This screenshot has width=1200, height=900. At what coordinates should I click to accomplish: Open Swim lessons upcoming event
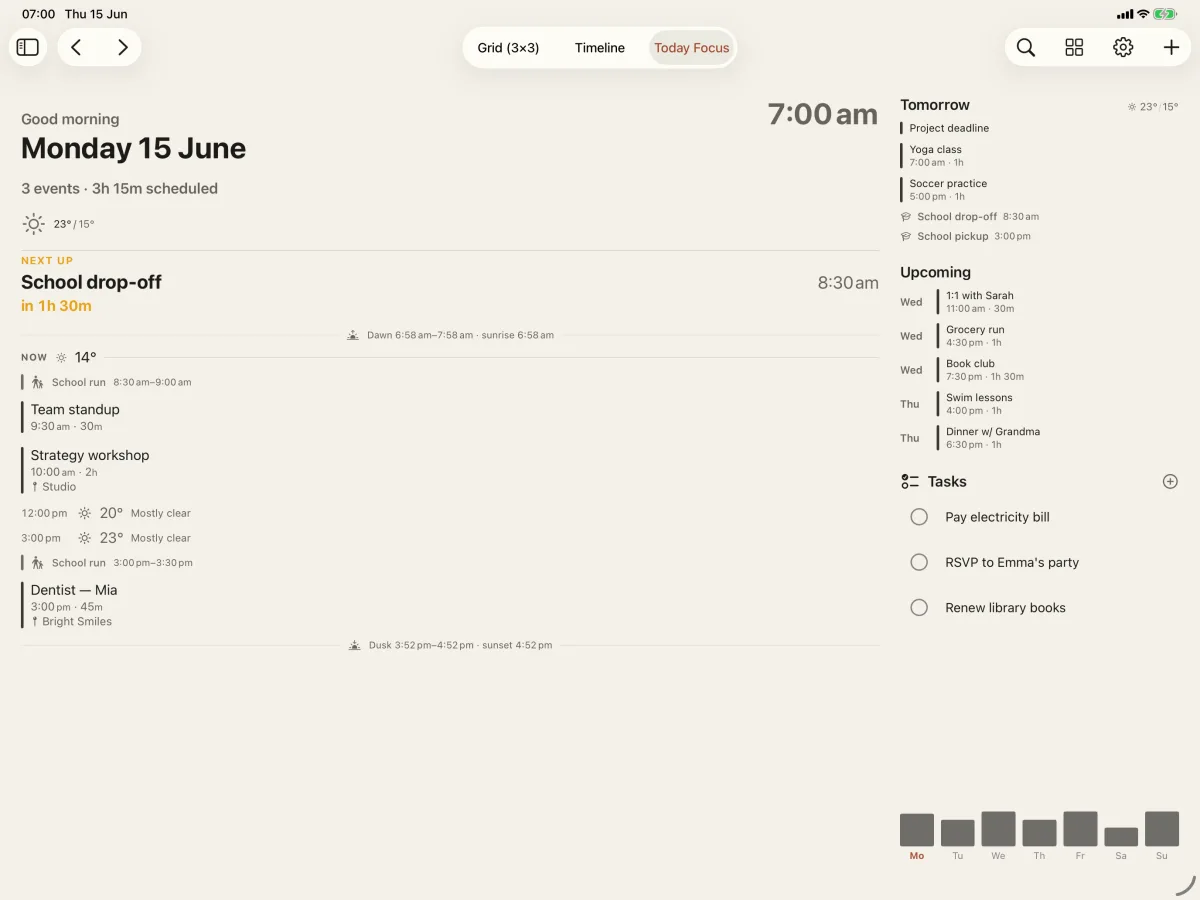(979, 404)
